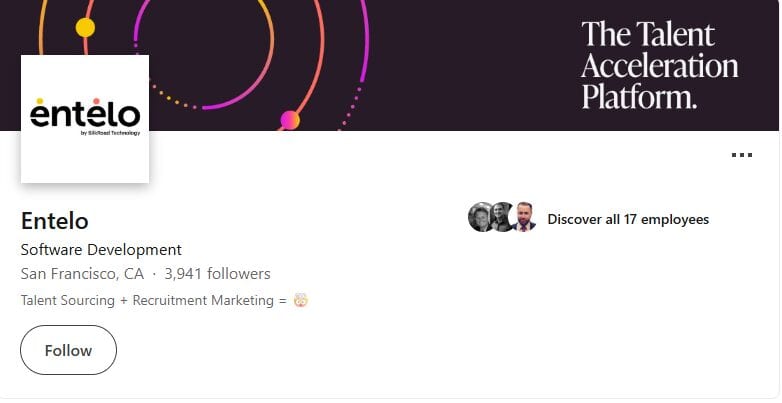
Task: Click the Entelo company logo
Action: click(x=85, y=119)
